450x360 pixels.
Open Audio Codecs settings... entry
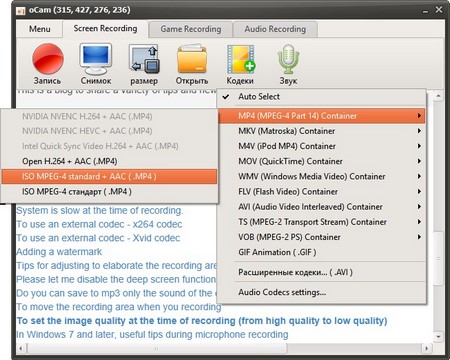point(321,292)
